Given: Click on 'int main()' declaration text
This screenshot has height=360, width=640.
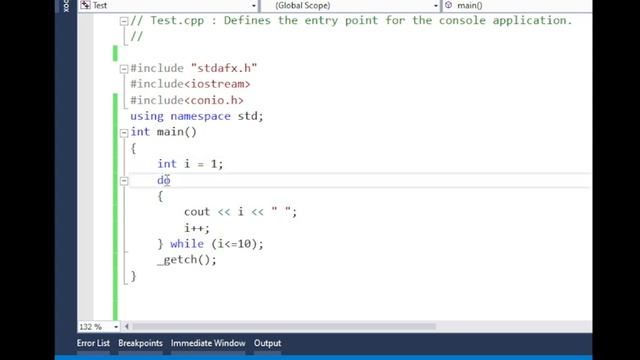Looking at the screenshot, I should click(x=163, y=132).
